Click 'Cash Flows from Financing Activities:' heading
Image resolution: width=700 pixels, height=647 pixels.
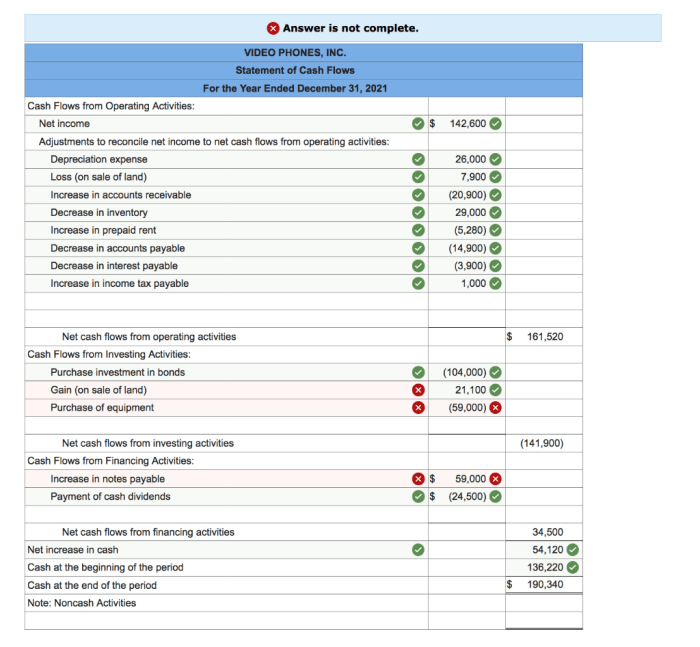[x=111, y=461]
